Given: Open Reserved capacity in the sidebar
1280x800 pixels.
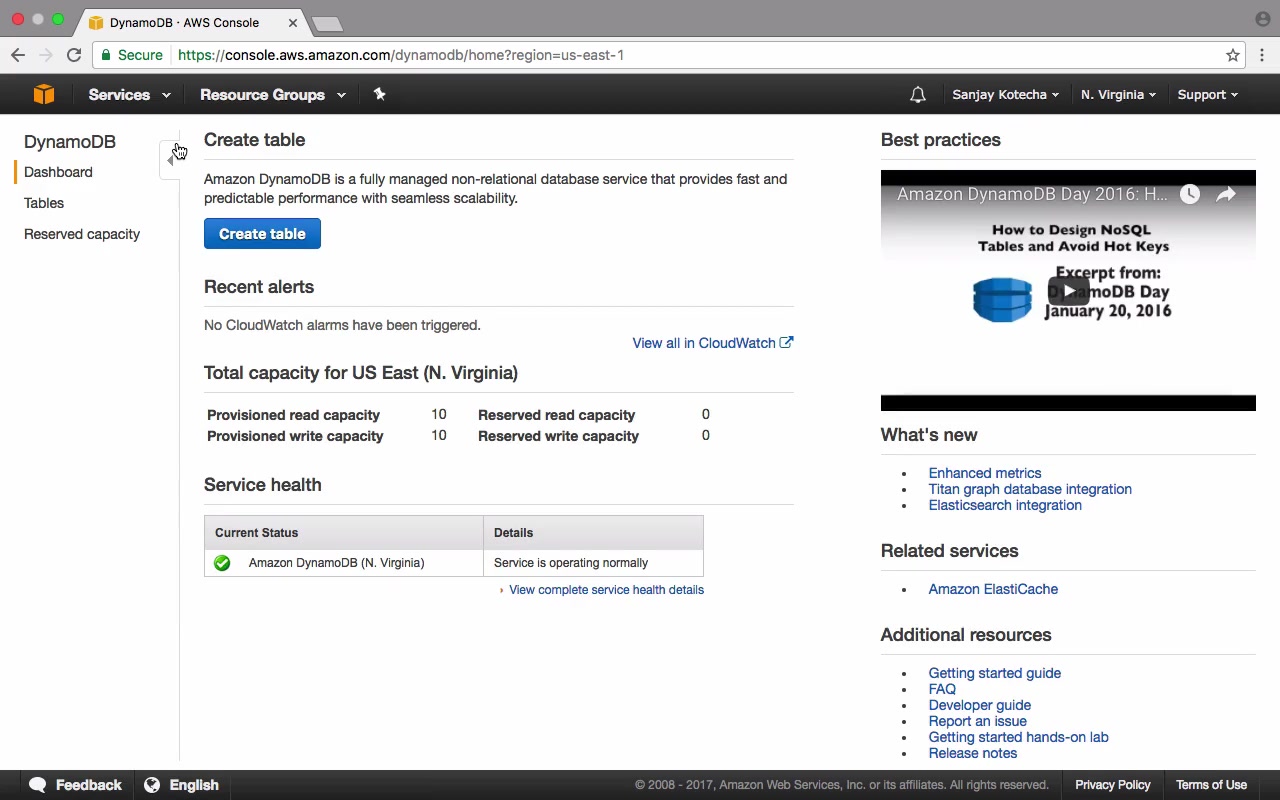Looking at the screenshot, I should 82,234.
